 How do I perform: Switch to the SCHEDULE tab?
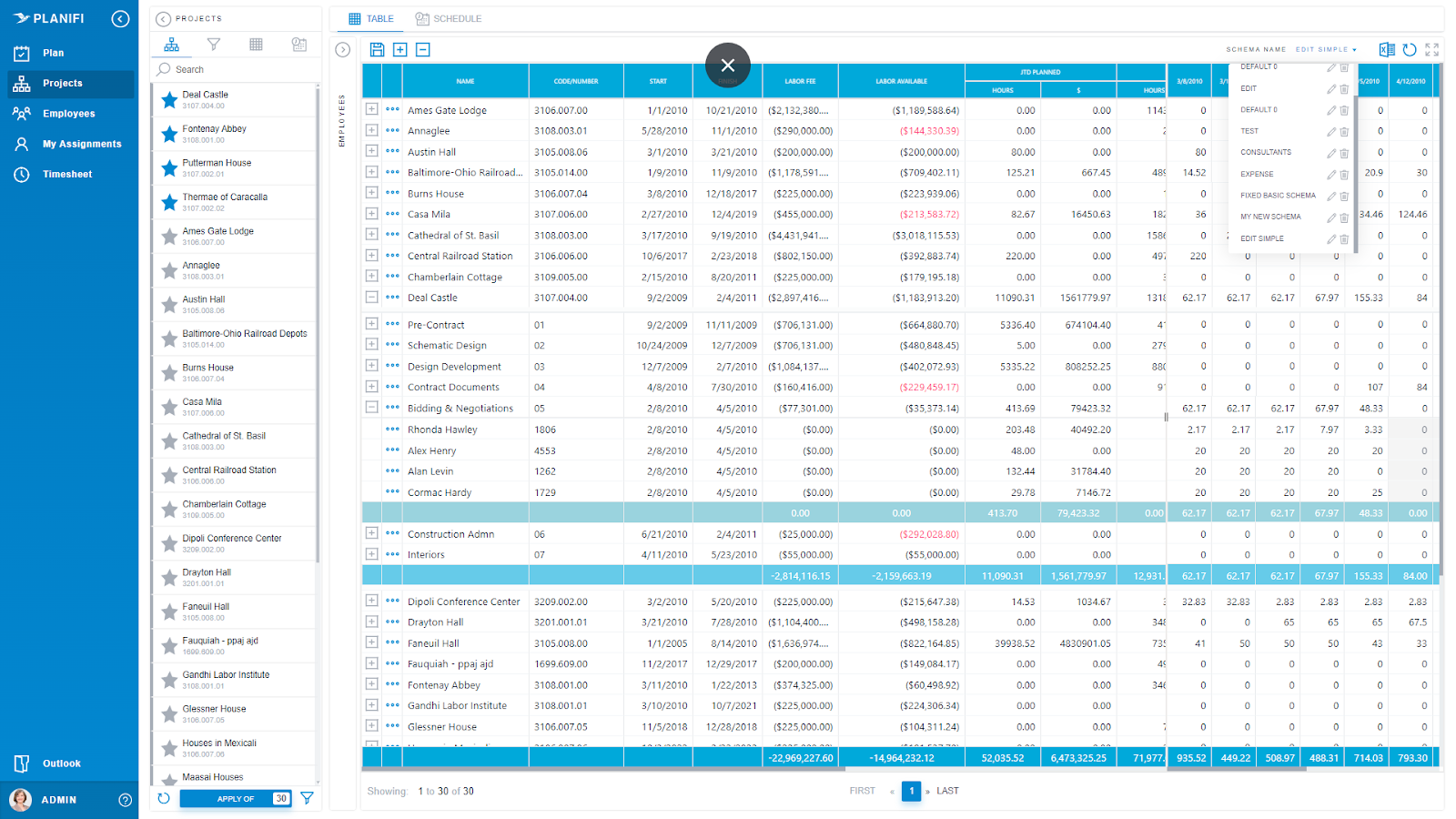coord(449,19)
